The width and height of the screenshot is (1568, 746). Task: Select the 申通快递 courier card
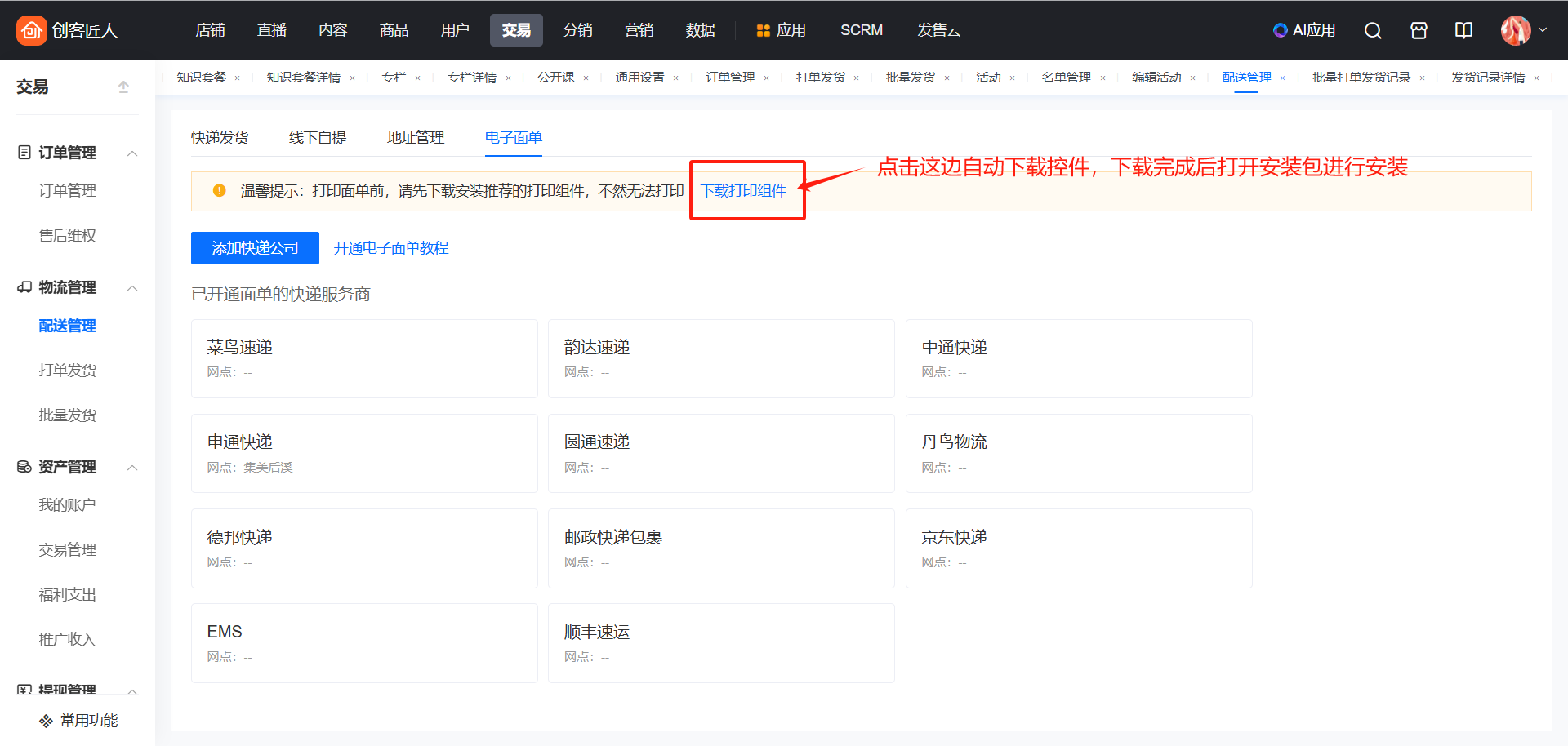pos(364,453)
